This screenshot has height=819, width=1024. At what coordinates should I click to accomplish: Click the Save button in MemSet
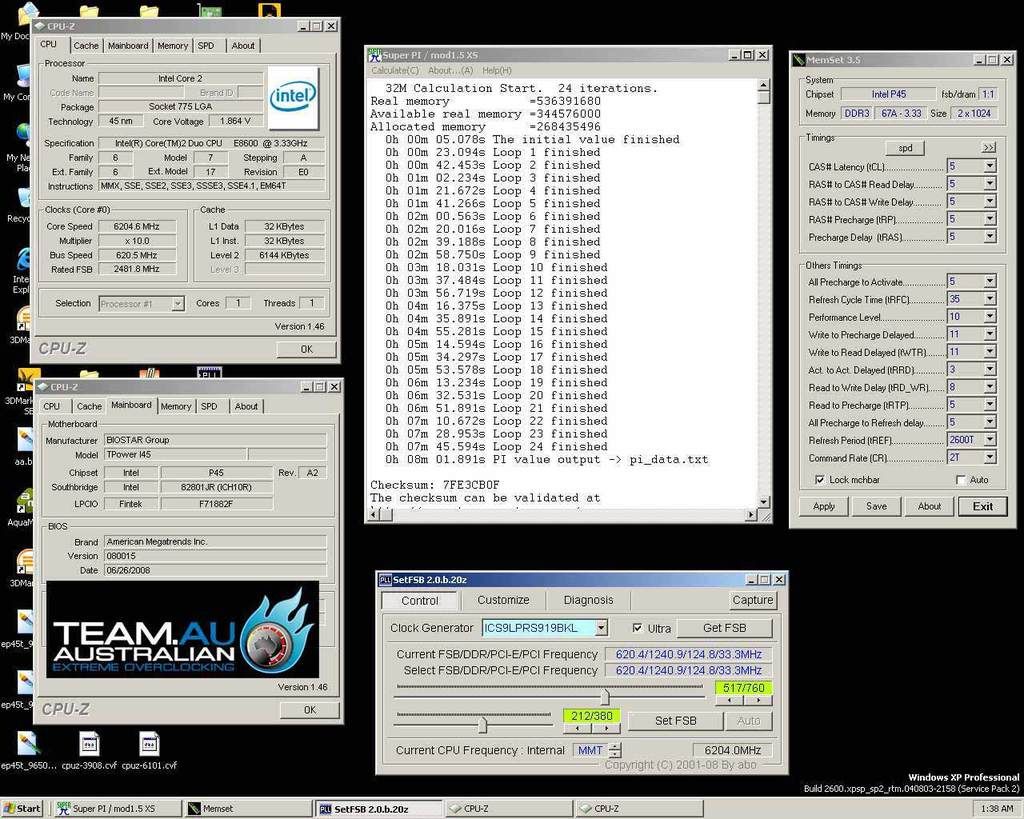(x=876, y=506)
